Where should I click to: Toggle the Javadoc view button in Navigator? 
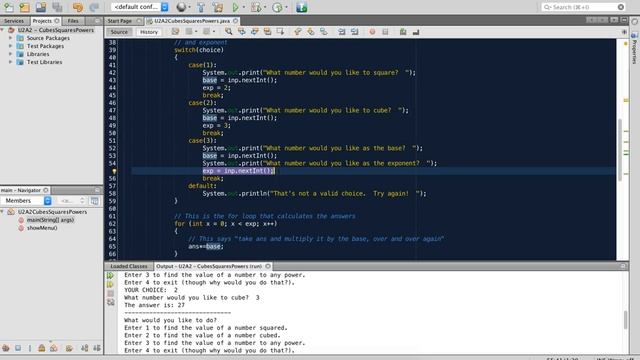[94, 200]
